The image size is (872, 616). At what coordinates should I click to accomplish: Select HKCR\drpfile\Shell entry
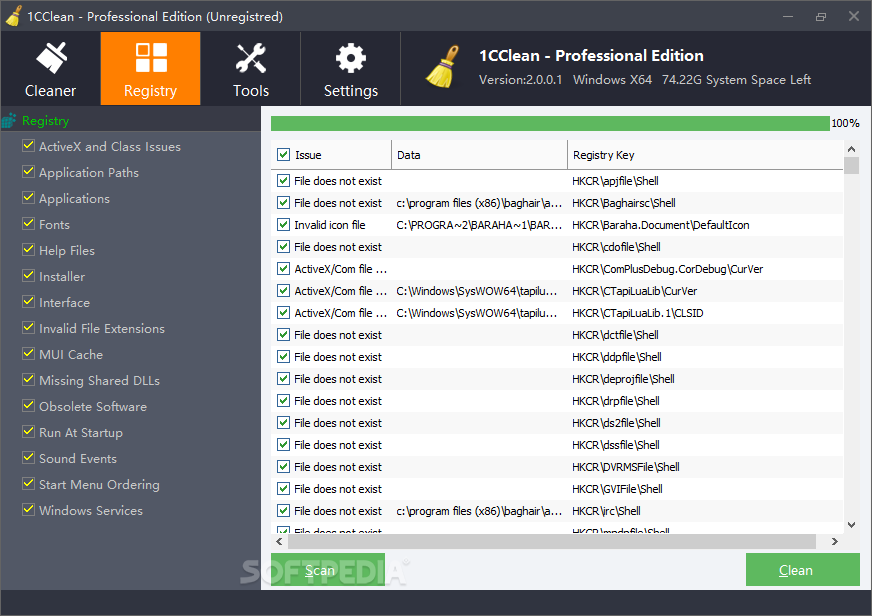tap(616, 401)
